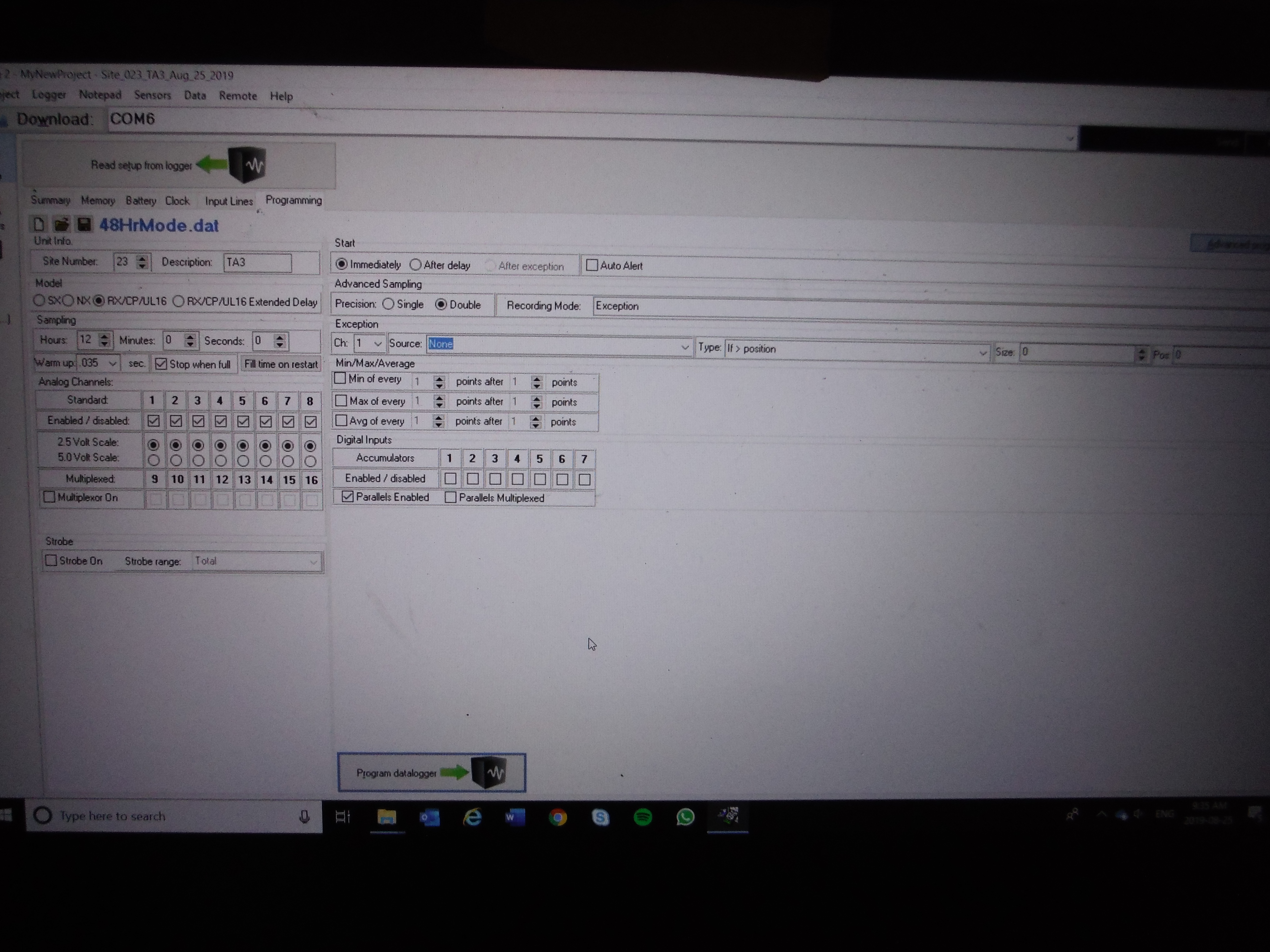Click the save disk icon
Screen dimensions: 1270x952
pos(84,225)
